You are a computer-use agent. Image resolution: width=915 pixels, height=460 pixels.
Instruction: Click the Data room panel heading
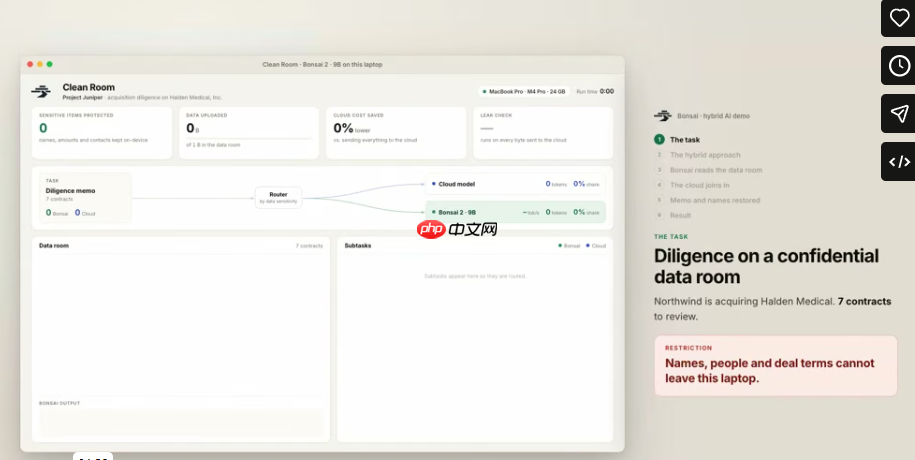click(54, 246)
